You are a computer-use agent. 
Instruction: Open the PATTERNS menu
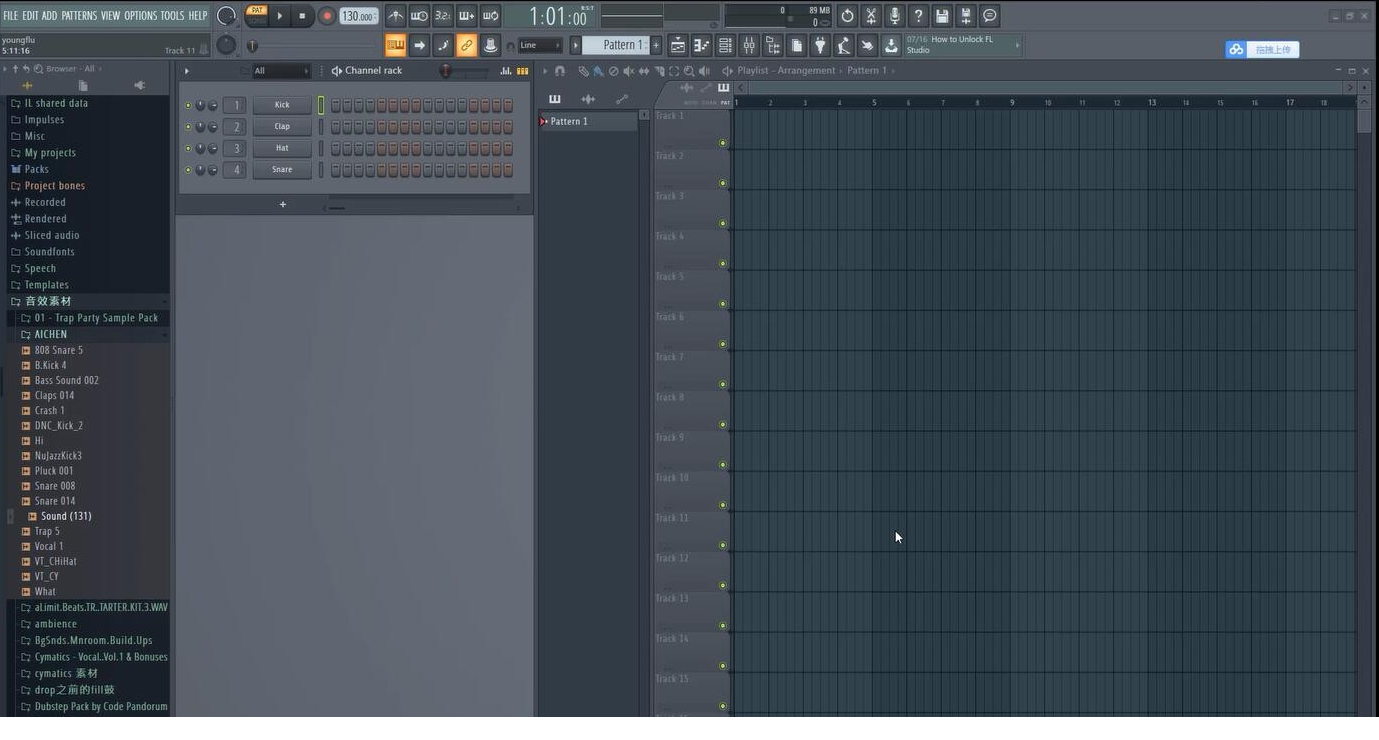[79, 16]
